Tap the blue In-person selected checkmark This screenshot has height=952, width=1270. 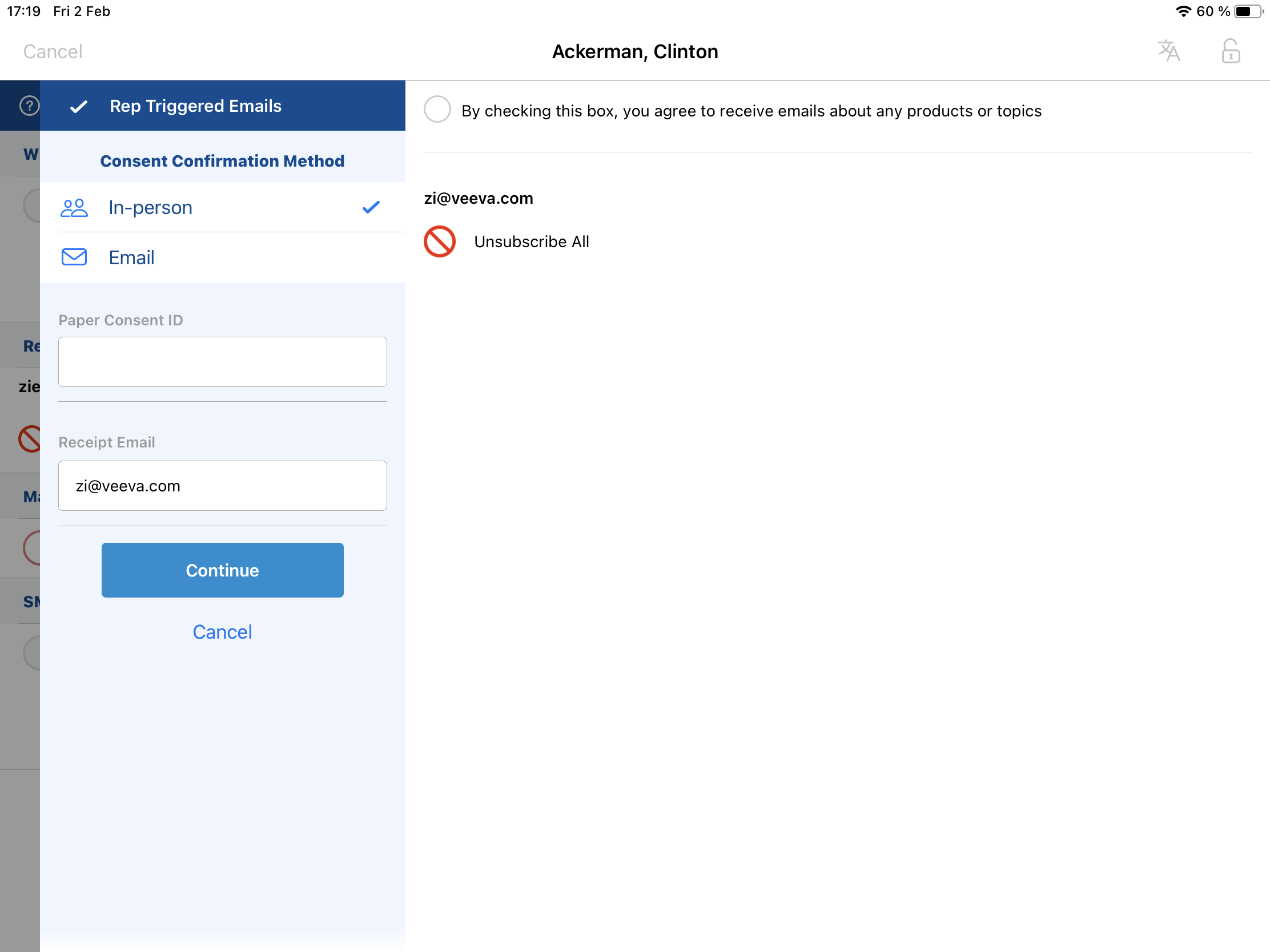371,207
